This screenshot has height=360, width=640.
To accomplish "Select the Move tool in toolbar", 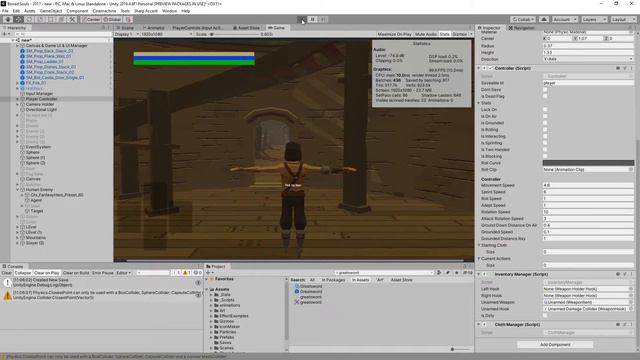I will pyautogui.click(x=19, y=19).
